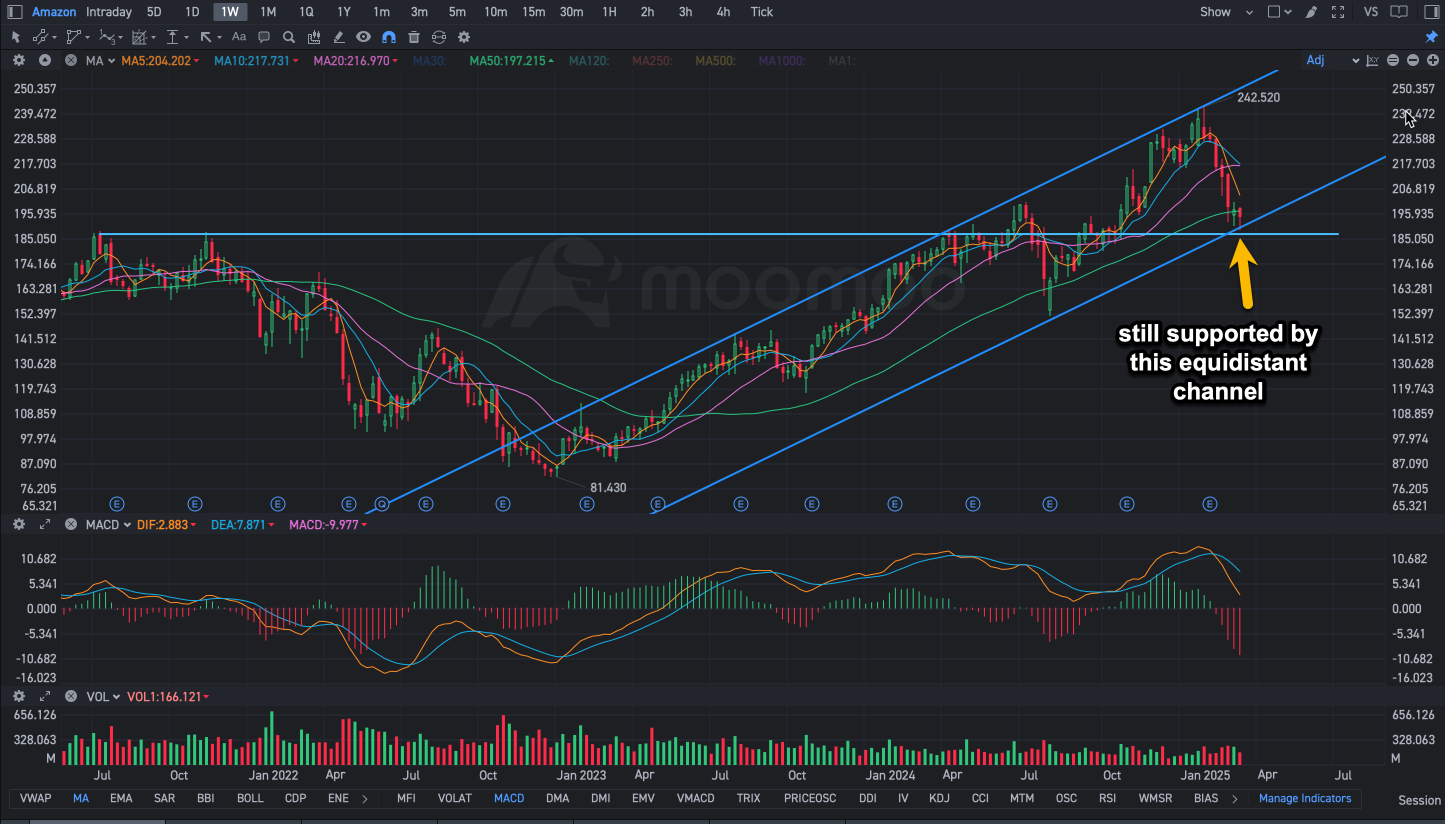This screenshot has height=824, width=1445.
Task: Switch to the 1D timeframe
Action: [x=192, y=12]
